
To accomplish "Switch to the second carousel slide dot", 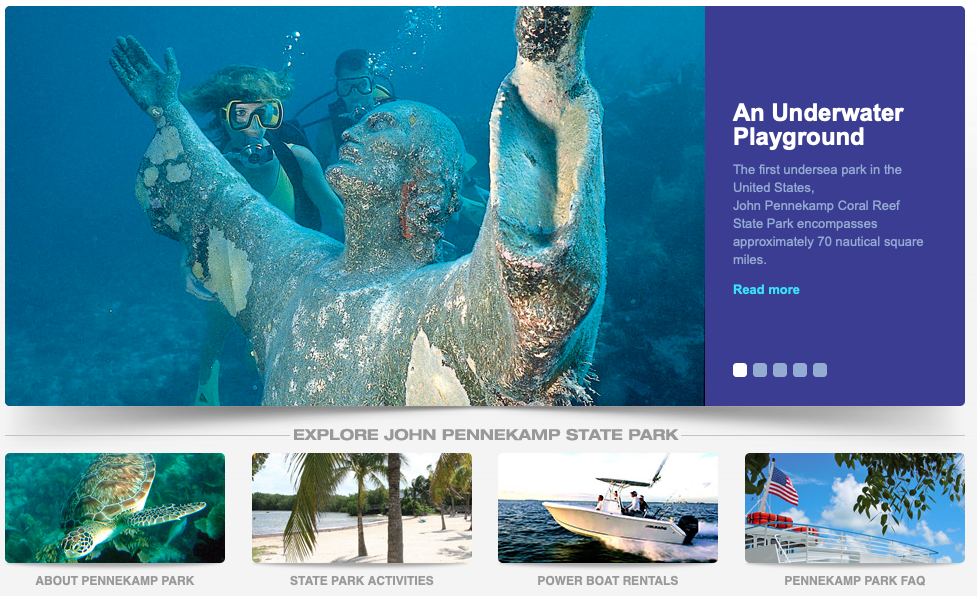I will coord(760,370).
